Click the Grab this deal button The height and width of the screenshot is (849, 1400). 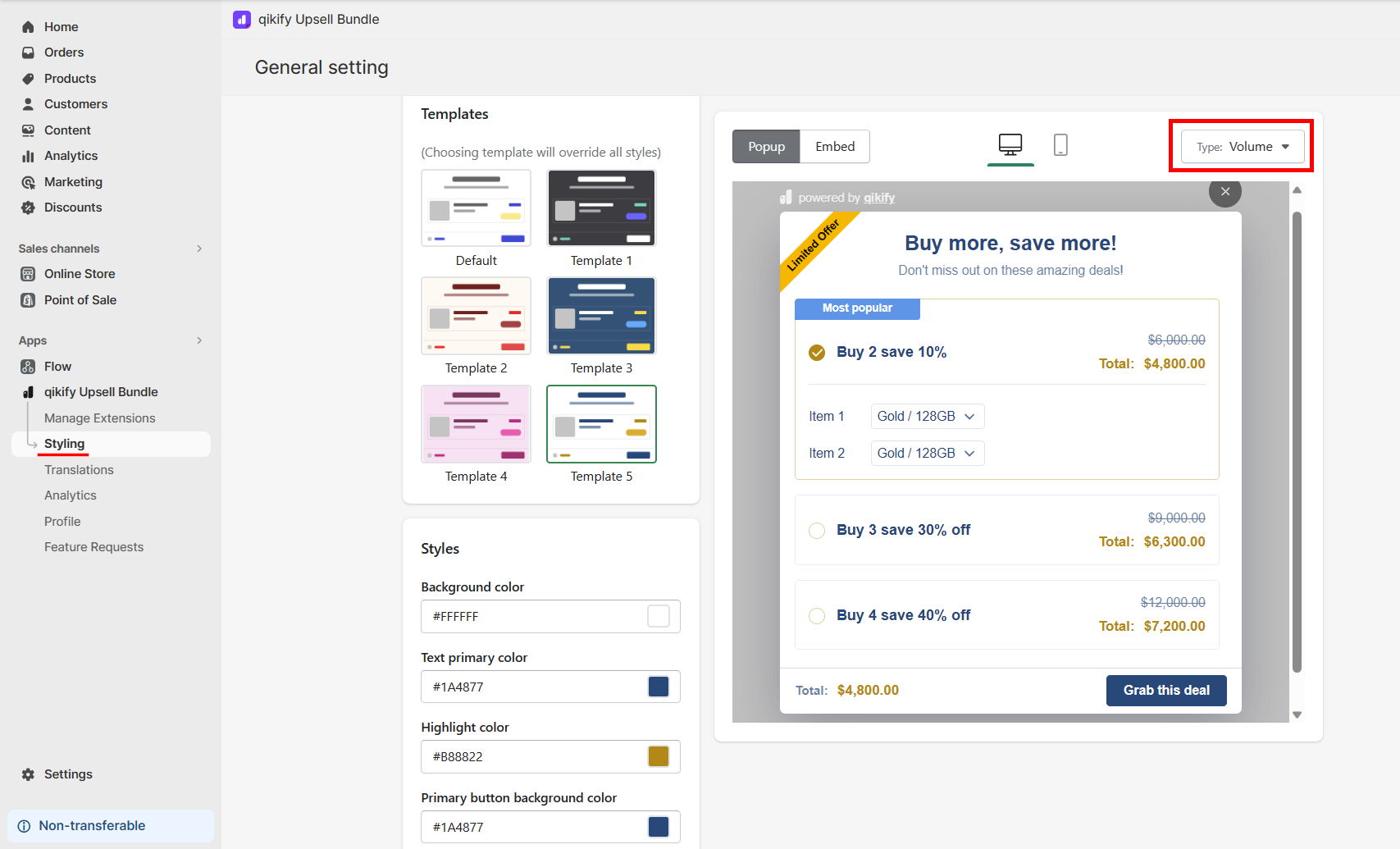tap(1166, 691)
